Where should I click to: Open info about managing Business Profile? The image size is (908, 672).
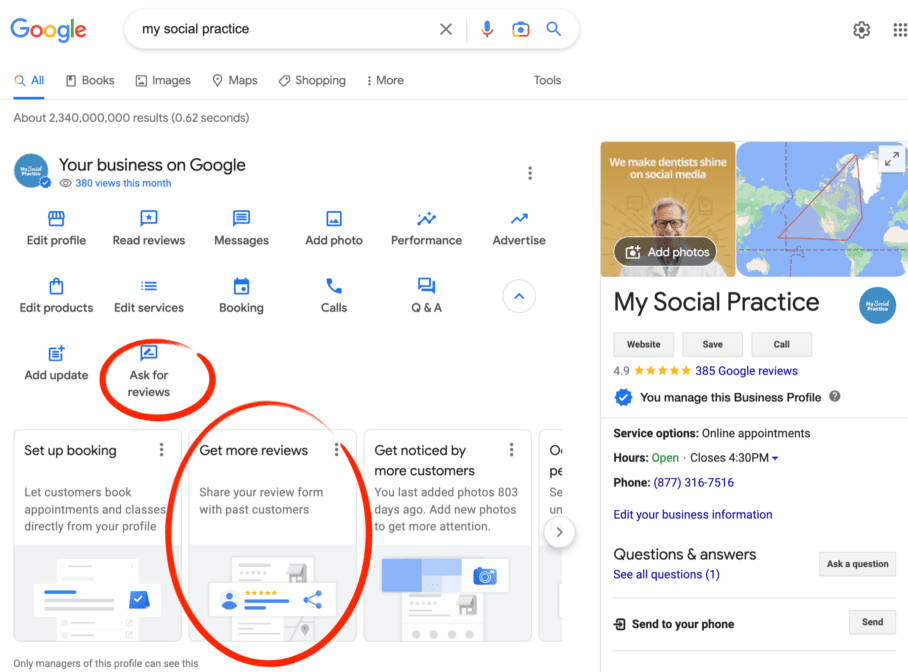[x=834, y=397]
